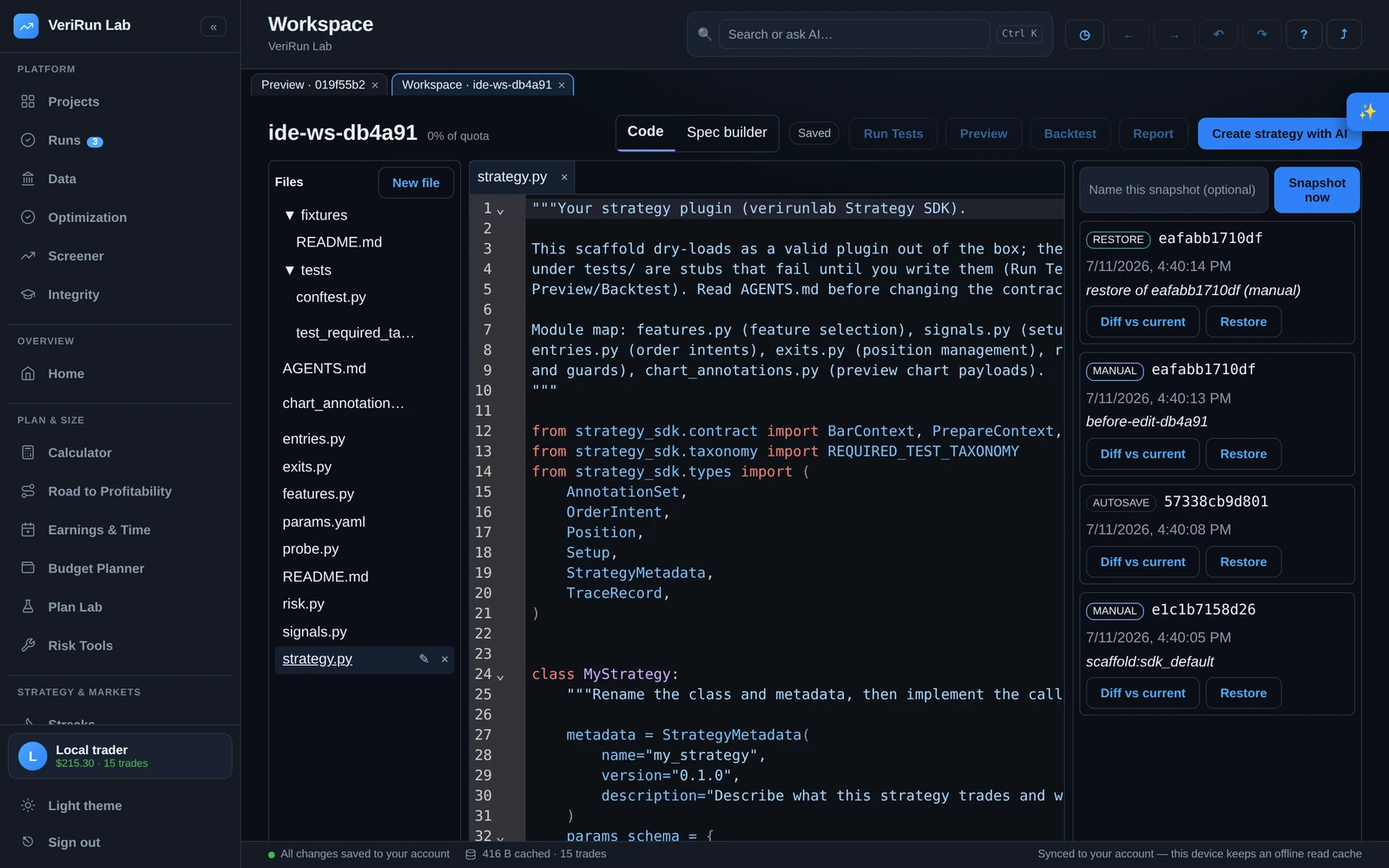The width and height of the screenshot is (1389, 868).
Task: Fold code at line 1 chevron
Action: coord(500,211)
